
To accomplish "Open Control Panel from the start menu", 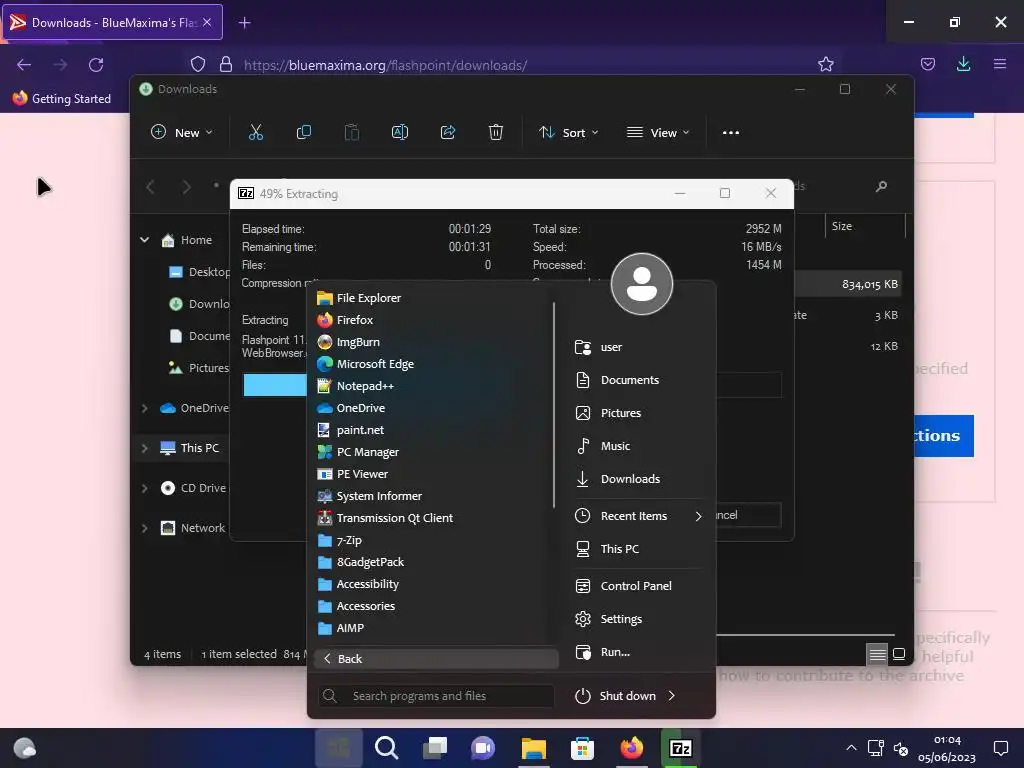I will pyautogui.click(x=623, y=586).
